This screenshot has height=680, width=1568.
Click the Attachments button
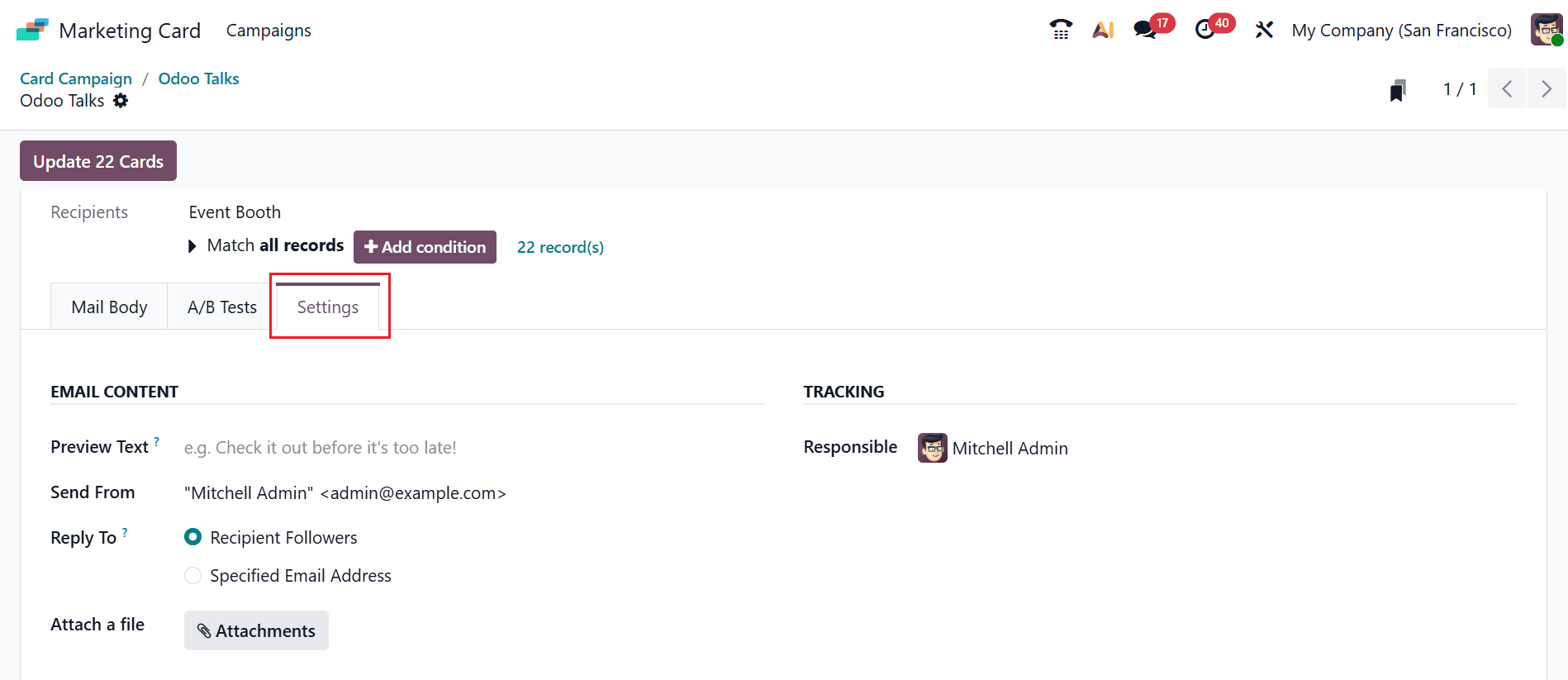click(x=256, y=630)
